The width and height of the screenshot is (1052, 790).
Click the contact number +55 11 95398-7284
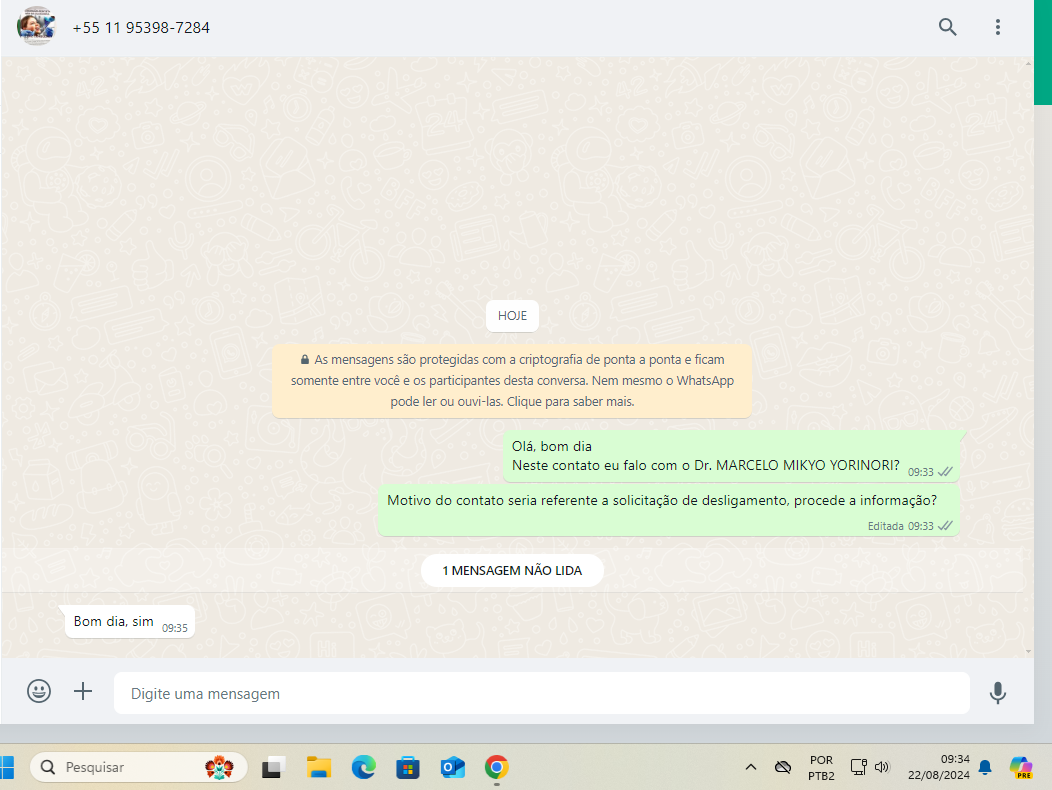click(141, 28)
